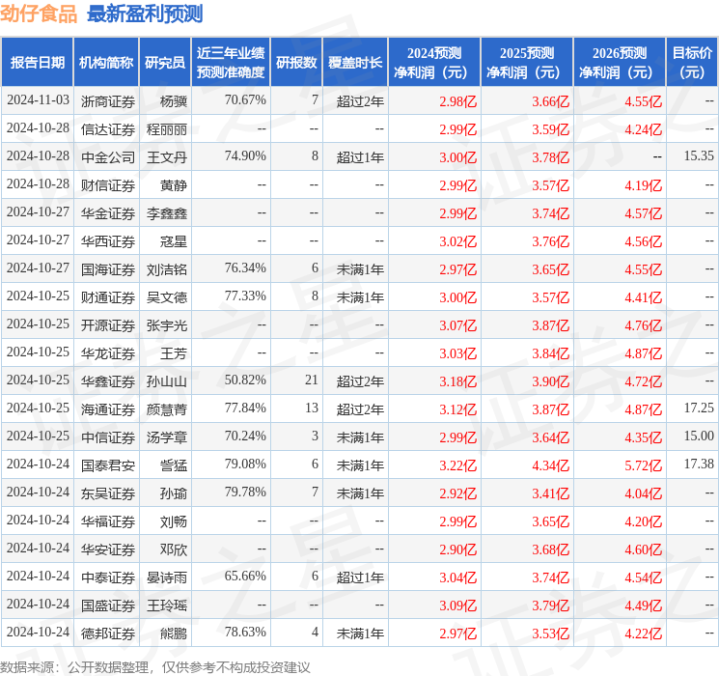Click accuracy value 77.33%
Image resolution: width=719 pixels, height=676 pixels.
pyautogui.click(x=245, y=296)
